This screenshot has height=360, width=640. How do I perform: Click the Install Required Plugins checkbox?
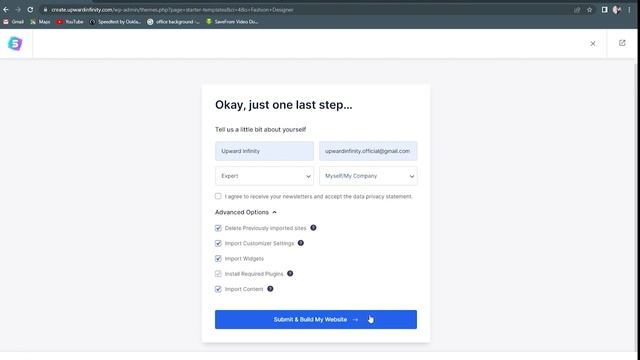coord(218,273)
